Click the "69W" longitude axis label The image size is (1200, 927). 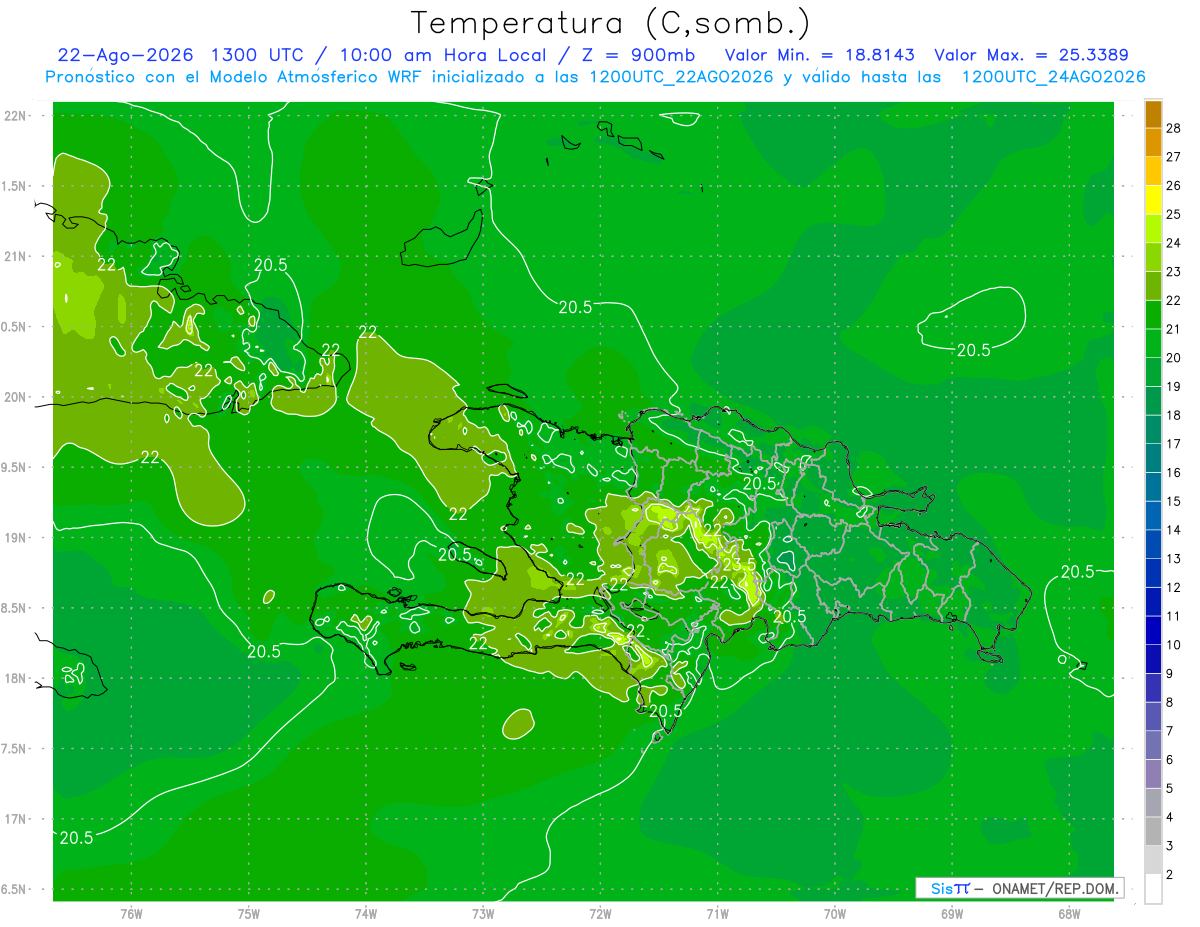point(952,914)
